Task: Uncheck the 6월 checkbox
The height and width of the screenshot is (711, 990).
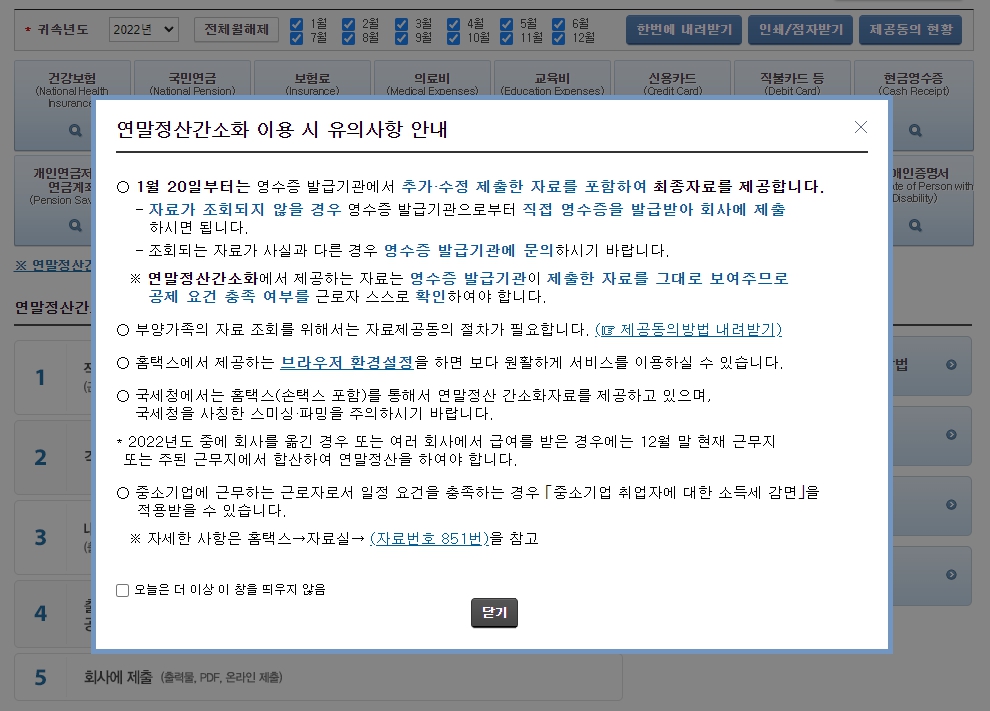Action: tap(559, 24)
